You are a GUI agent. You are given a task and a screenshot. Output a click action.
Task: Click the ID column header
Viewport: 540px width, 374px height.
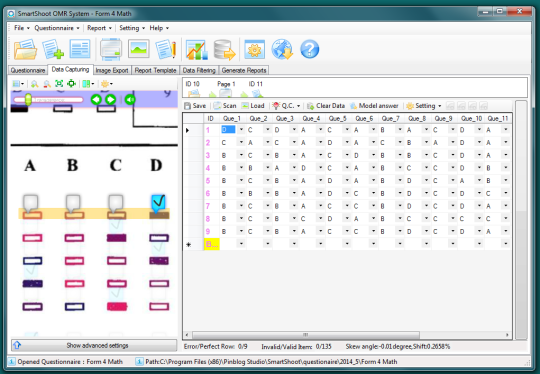click(210, 118)
